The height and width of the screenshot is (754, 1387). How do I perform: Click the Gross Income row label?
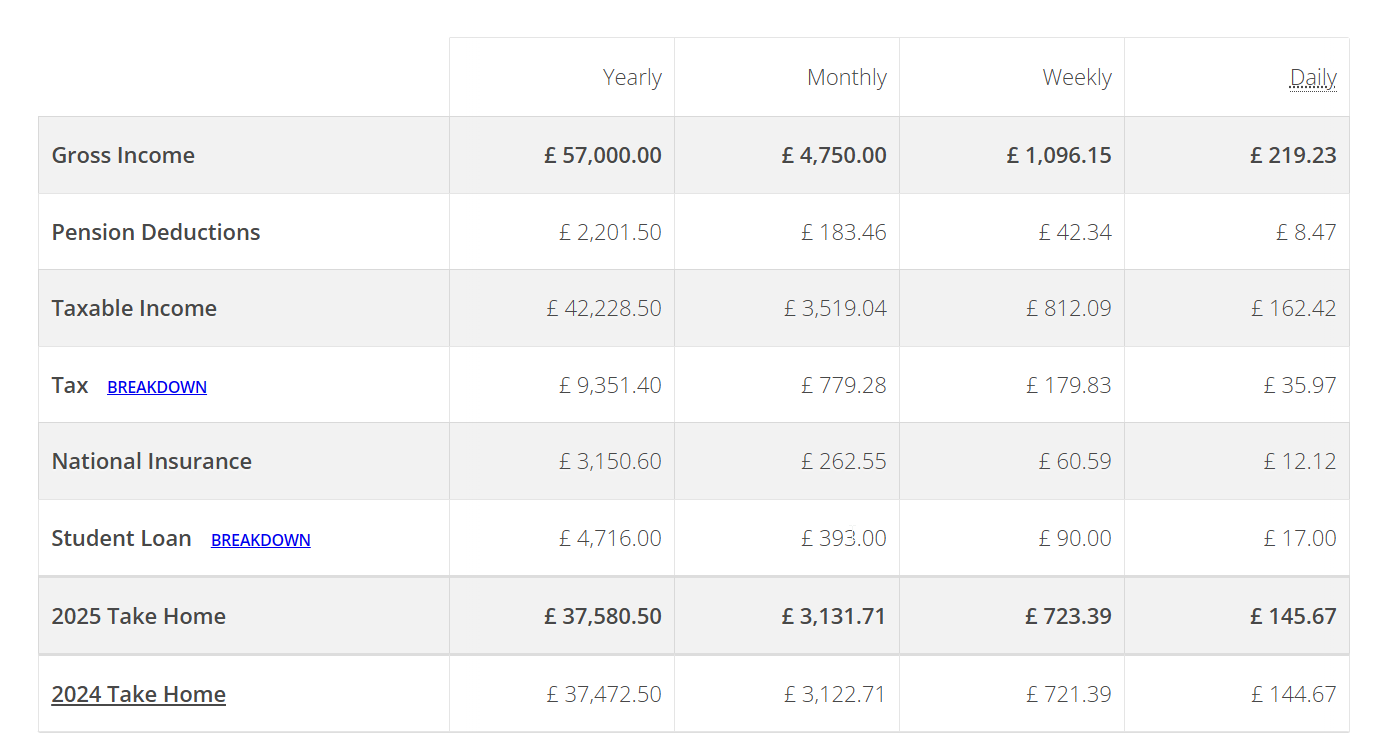click(x=123, y=155)
